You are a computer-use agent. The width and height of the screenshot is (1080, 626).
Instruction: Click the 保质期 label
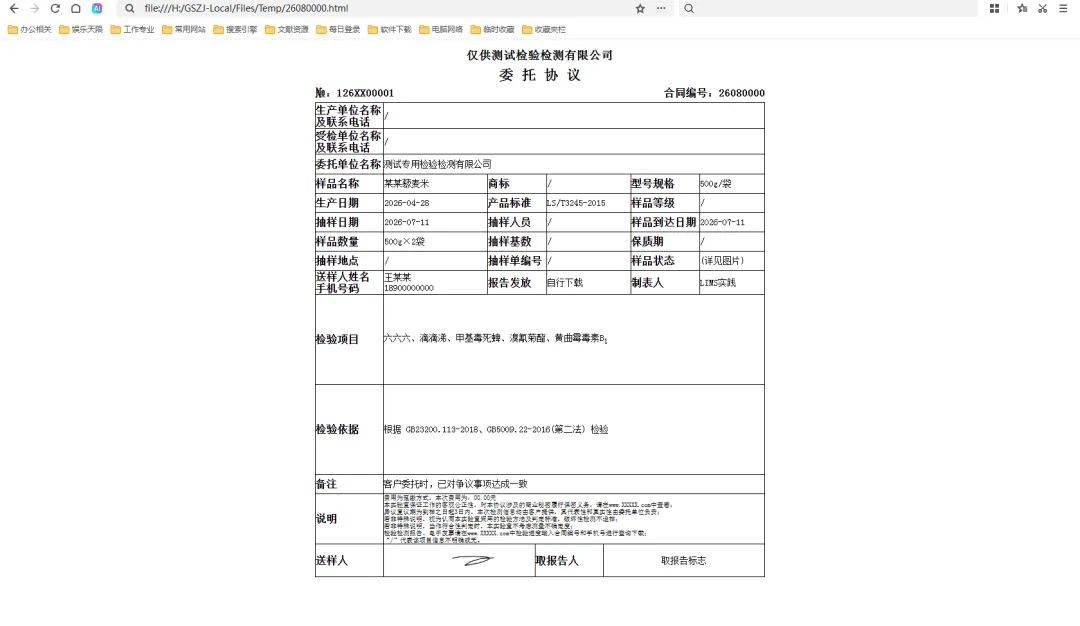click(647, 242)
